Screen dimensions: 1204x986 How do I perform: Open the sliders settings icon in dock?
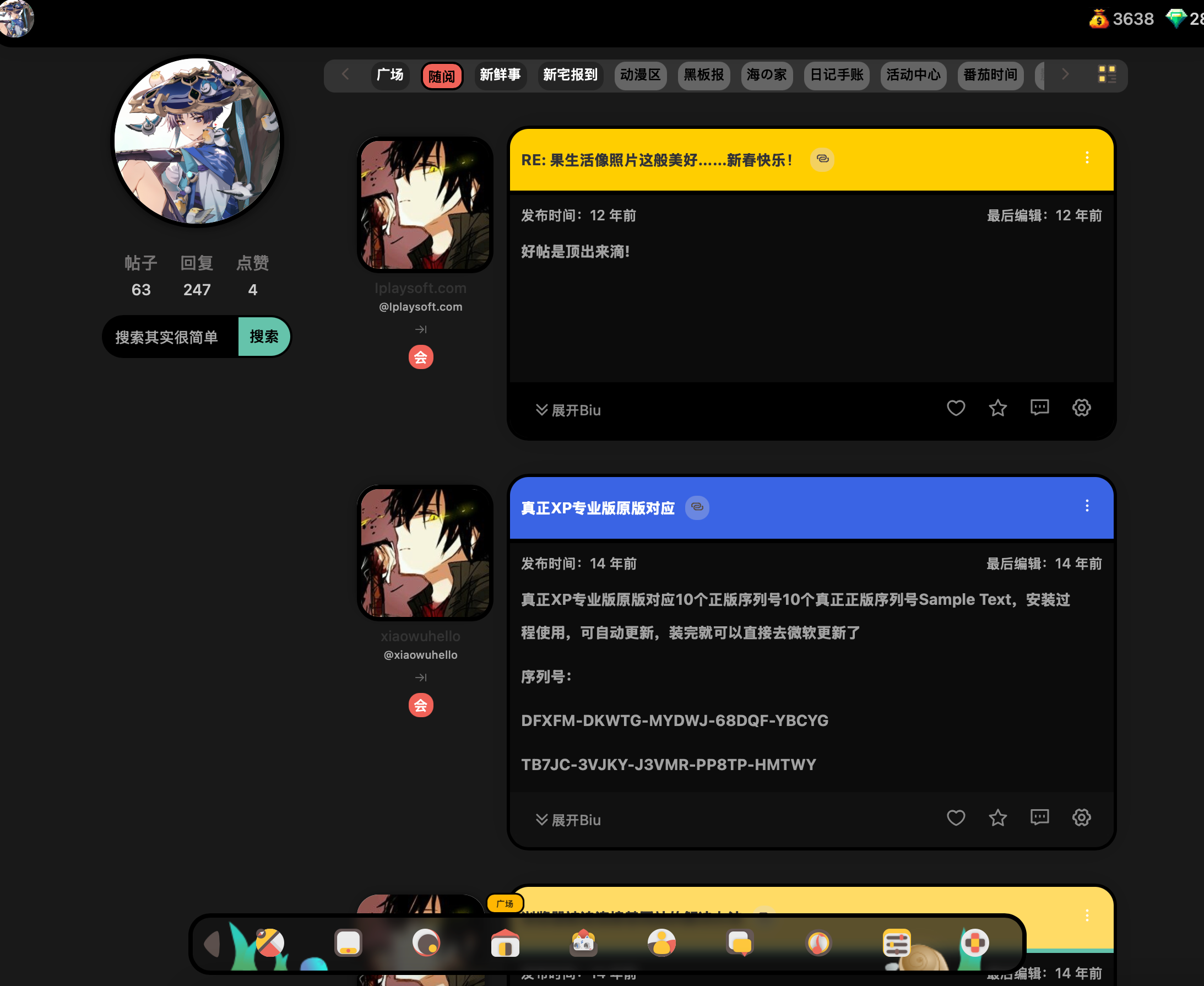tap(897, 944)
